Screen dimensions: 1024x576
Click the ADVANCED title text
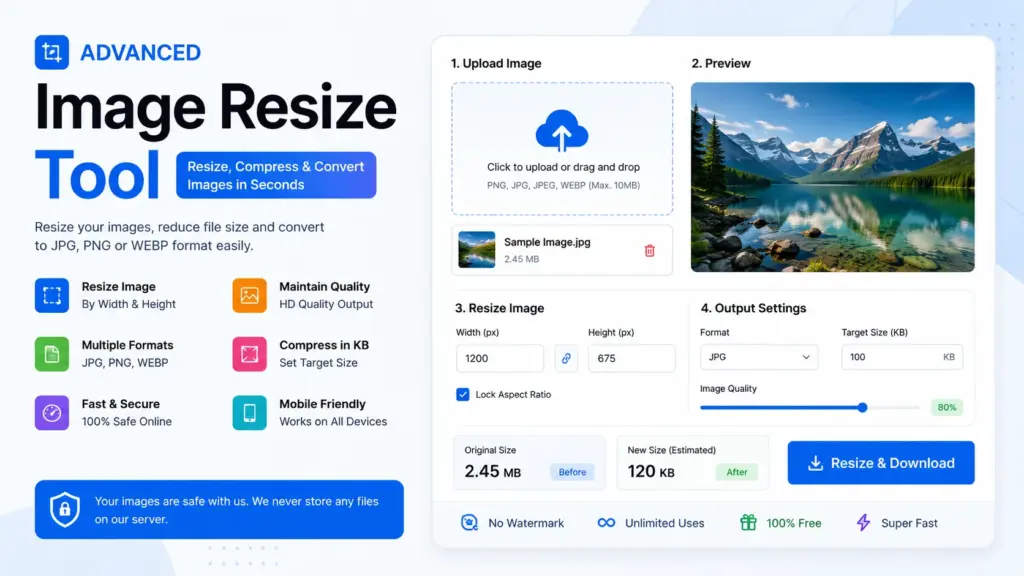point(140,53)
